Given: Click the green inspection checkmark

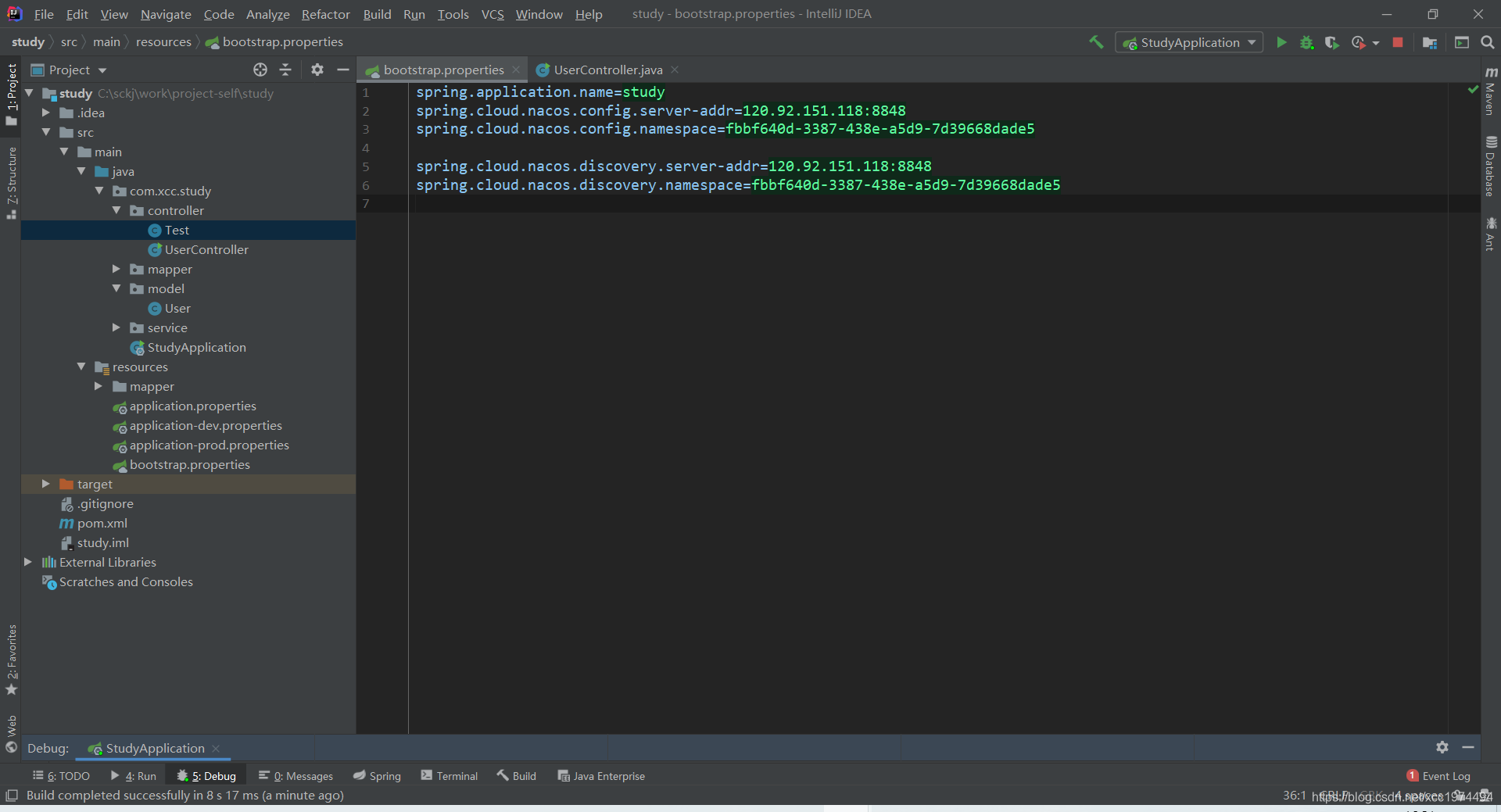Looking at the screenshot, I should pos(1473,90).
